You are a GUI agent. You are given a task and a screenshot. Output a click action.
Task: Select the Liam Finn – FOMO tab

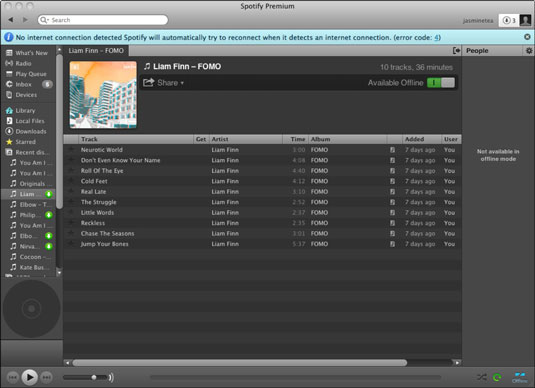tap(96, 51)
